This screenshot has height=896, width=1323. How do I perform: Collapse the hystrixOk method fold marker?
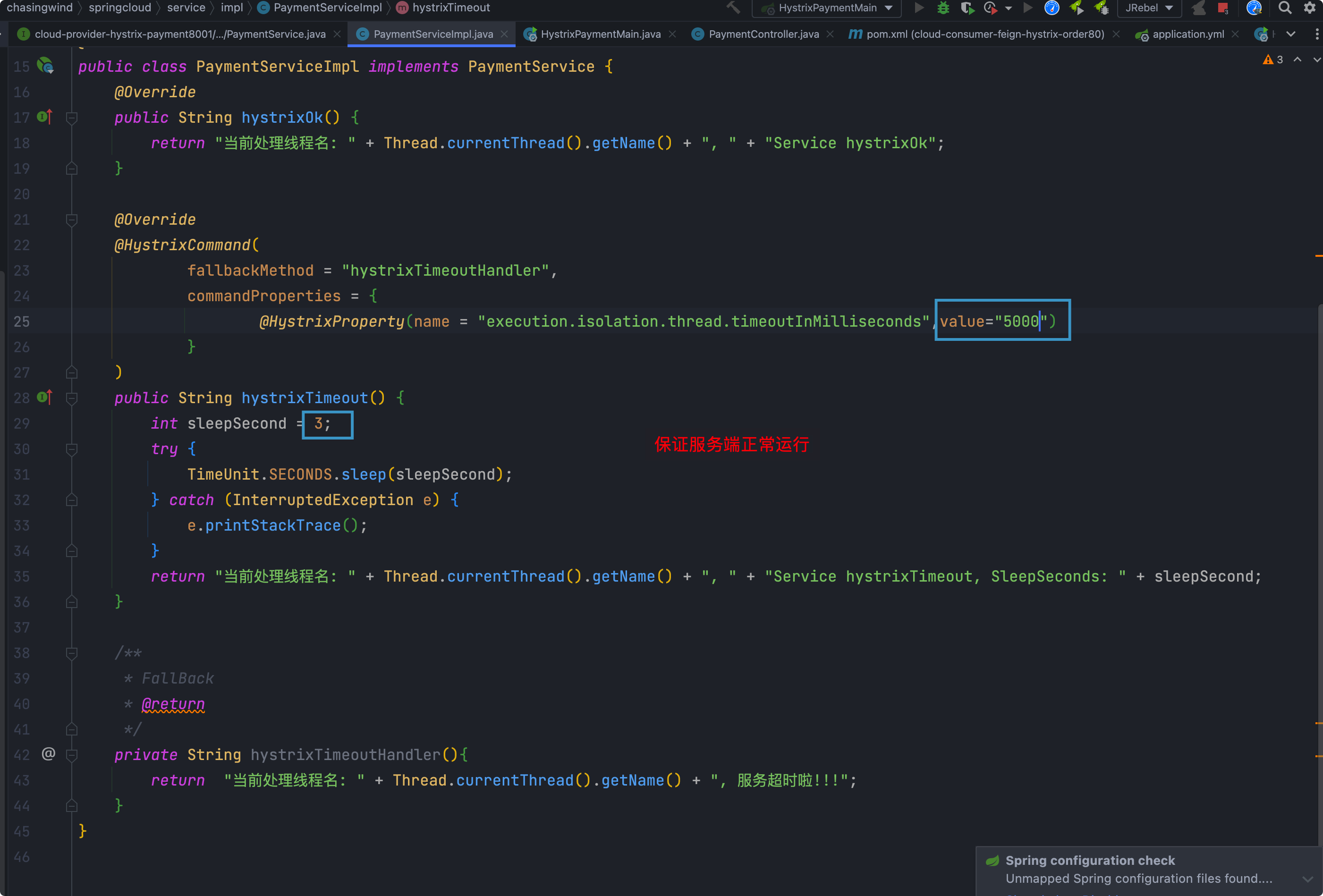click(x=72, y=118)
